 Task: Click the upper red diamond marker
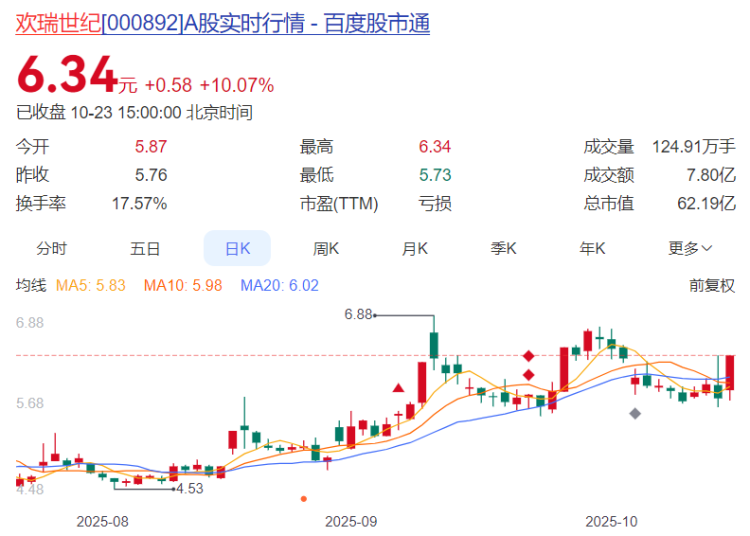click(x=529, y=356)
